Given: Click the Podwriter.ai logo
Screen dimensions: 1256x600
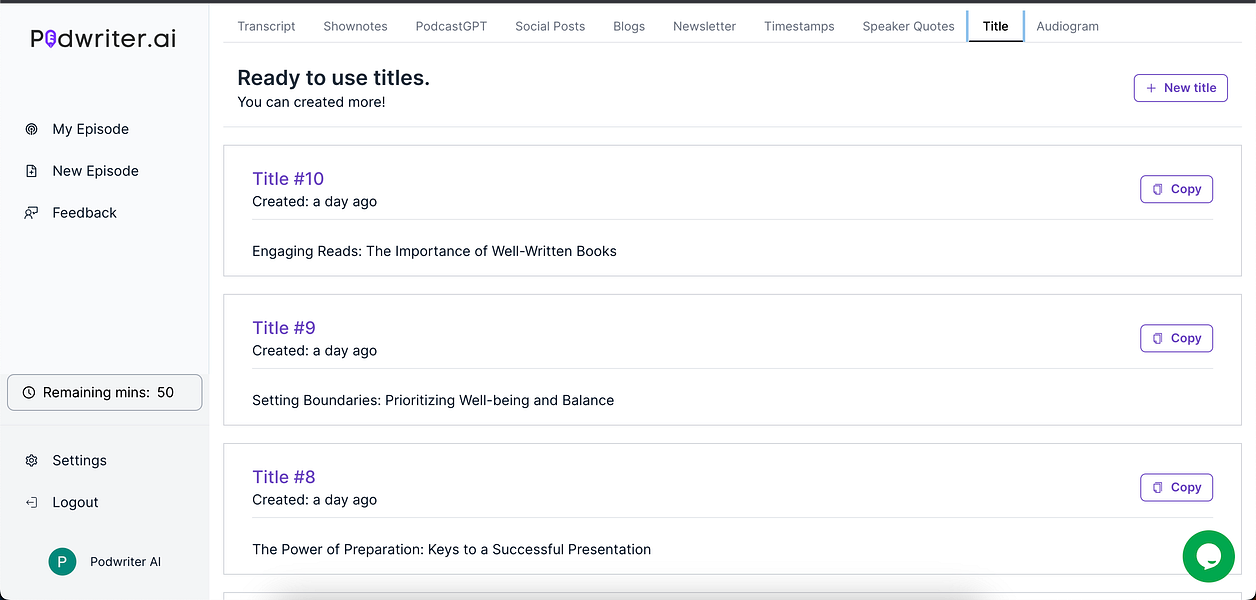Looking at the screenshot, I should (100, 38).
